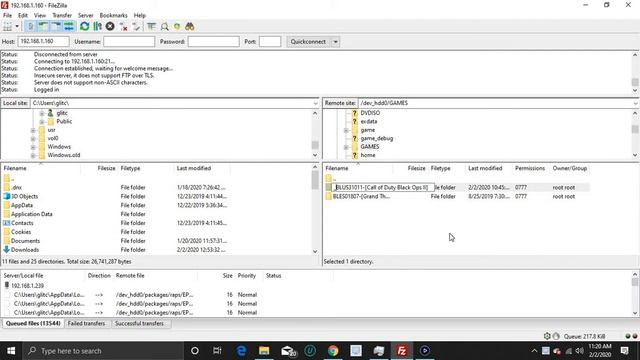Select the home folder in remote tree
Image resolution: width=640 pixels, height=360 pixels.
click(368, 155)
